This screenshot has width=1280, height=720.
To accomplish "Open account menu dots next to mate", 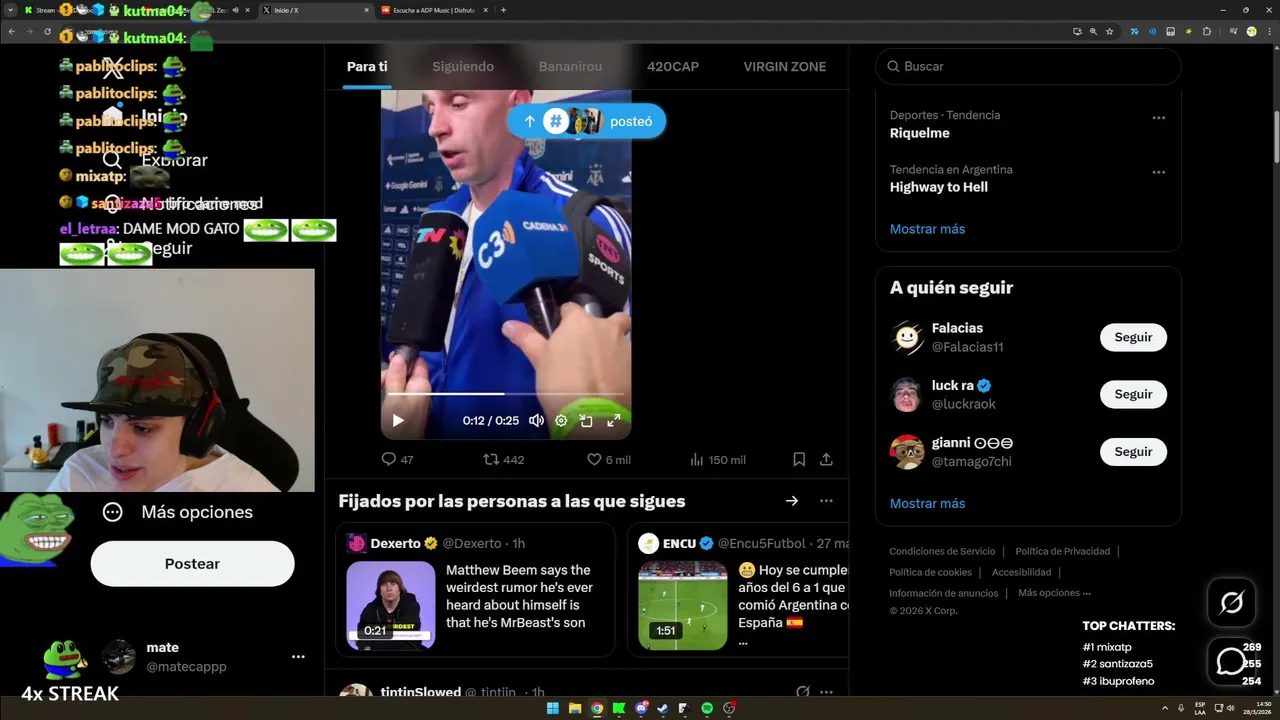I will [x=298, y=657].
